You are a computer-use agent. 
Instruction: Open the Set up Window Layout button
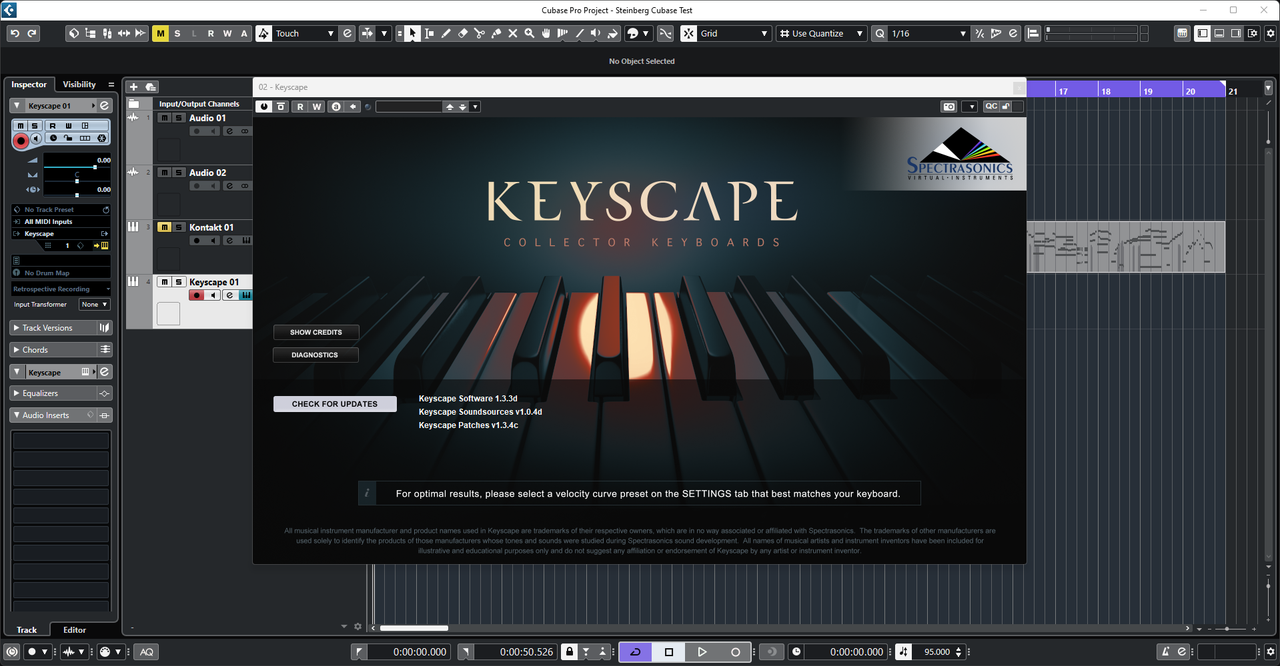pos(1253,33)
